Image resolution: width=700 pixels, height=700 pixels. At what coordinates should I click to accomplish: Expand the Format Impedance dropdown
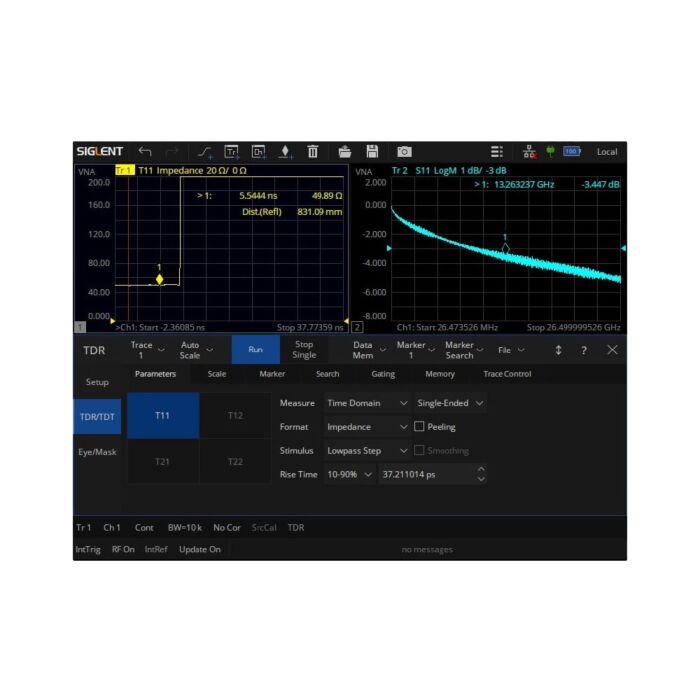click(x=367, y=427)
